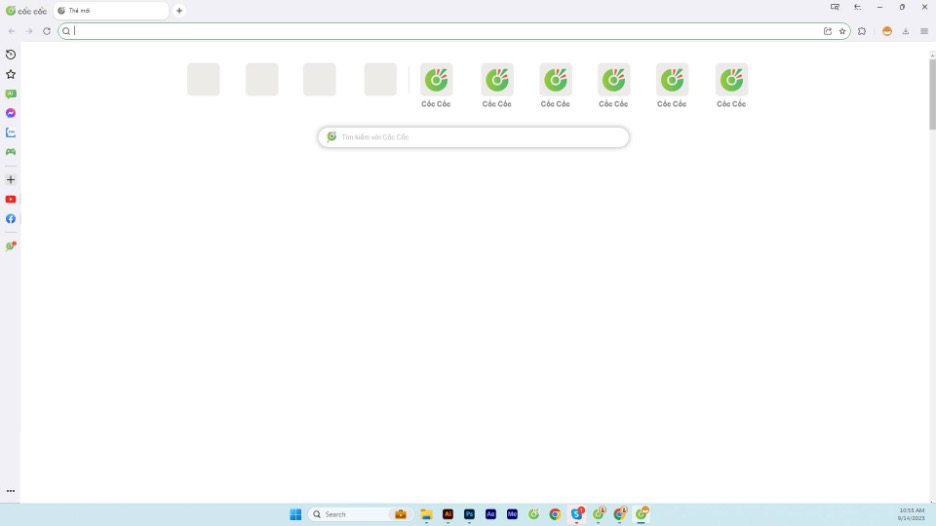Viewport: 936px width, 526px height.
Task: Expand the main hamburger menu
Action: tap(924, 31)
